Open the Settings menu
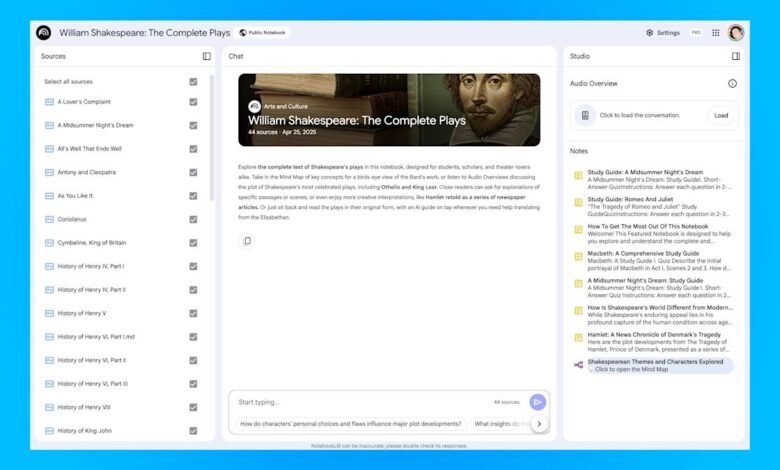 coord(662,32)
